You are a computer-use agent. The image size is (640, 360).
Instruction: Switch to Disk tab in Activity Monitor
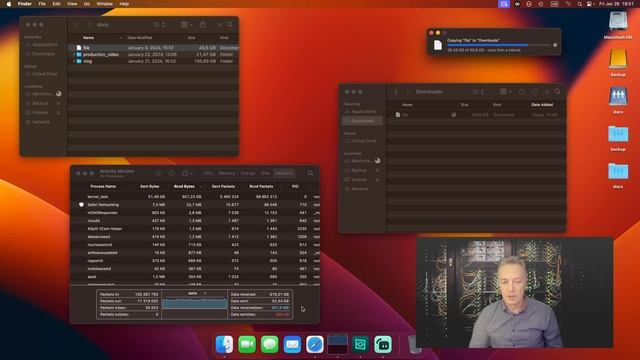[265, 173]
